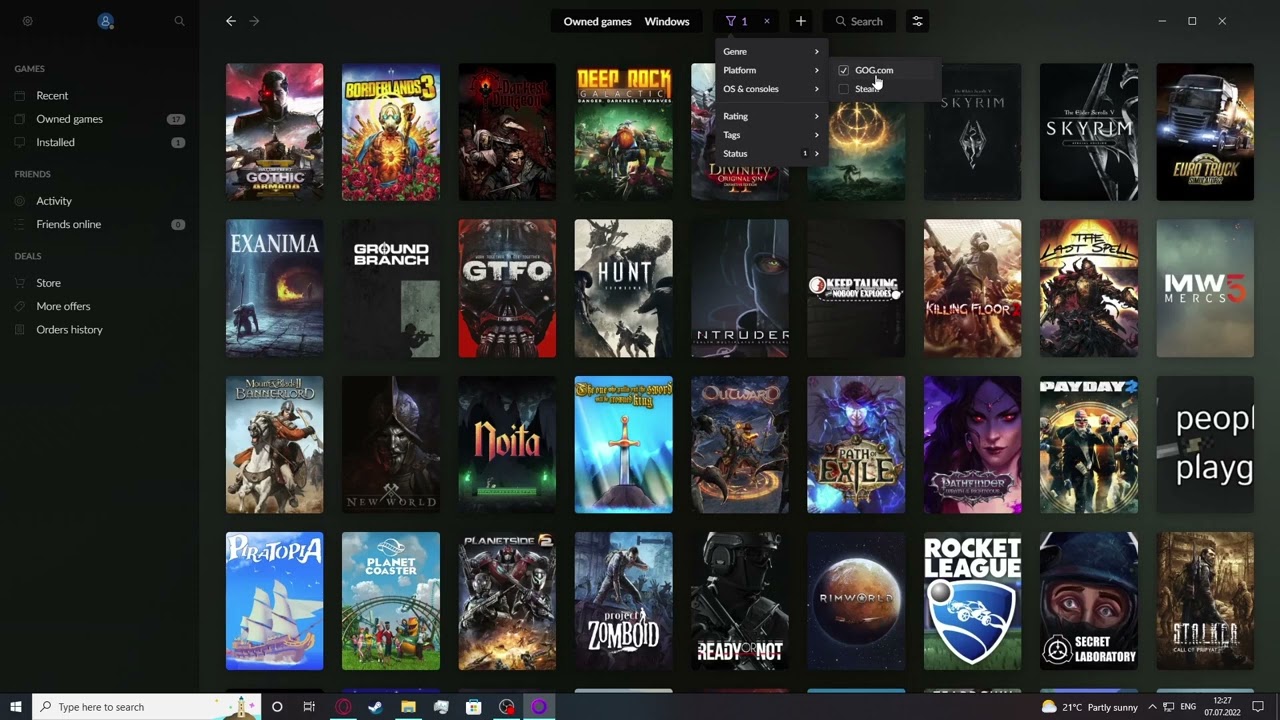1280x720 pixels.
Task: Open the settings gear in the sidebar header
Action: 27,21
